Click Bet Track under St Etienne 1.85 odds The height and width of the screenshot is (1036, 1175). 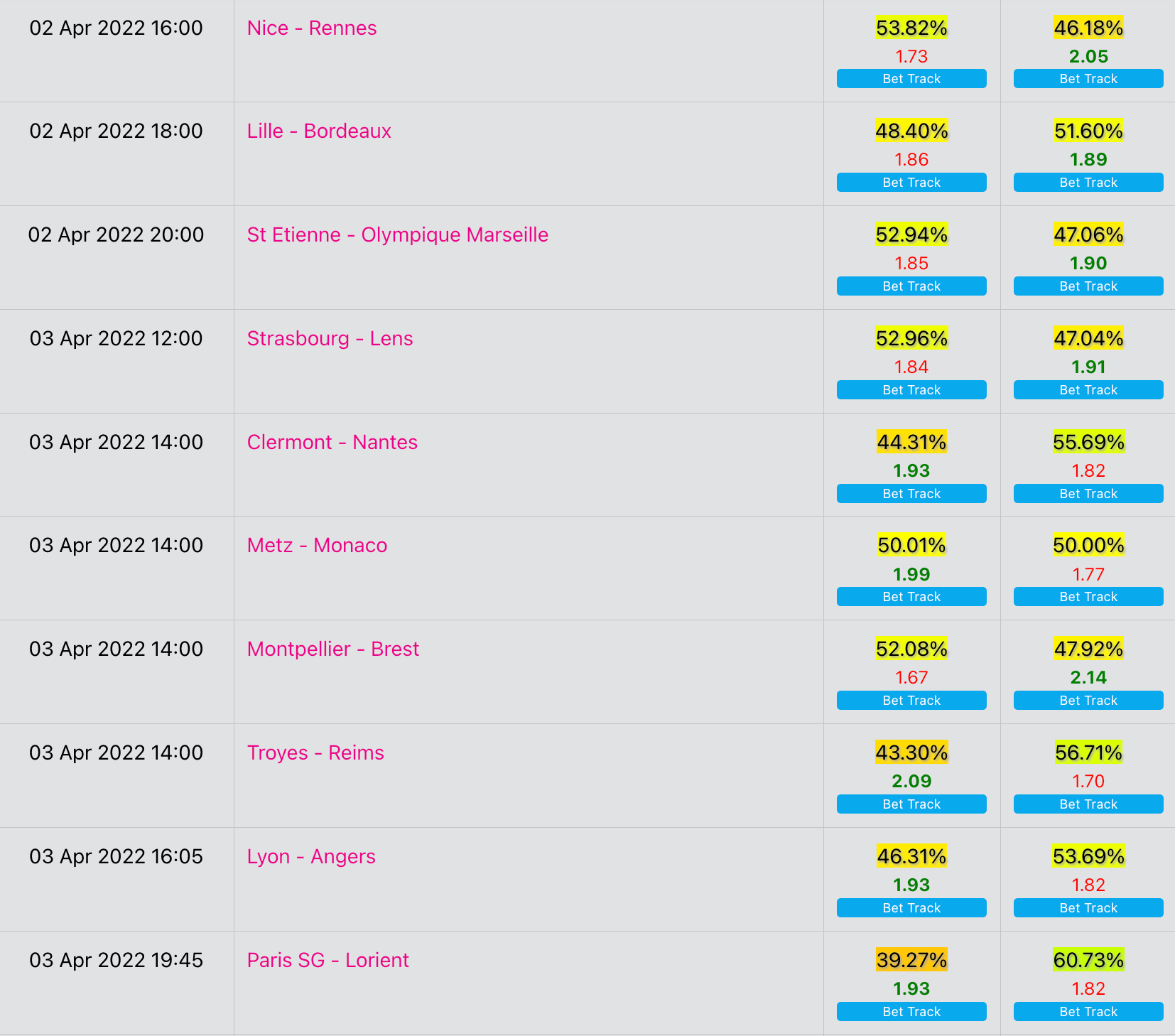coord(911,286)
